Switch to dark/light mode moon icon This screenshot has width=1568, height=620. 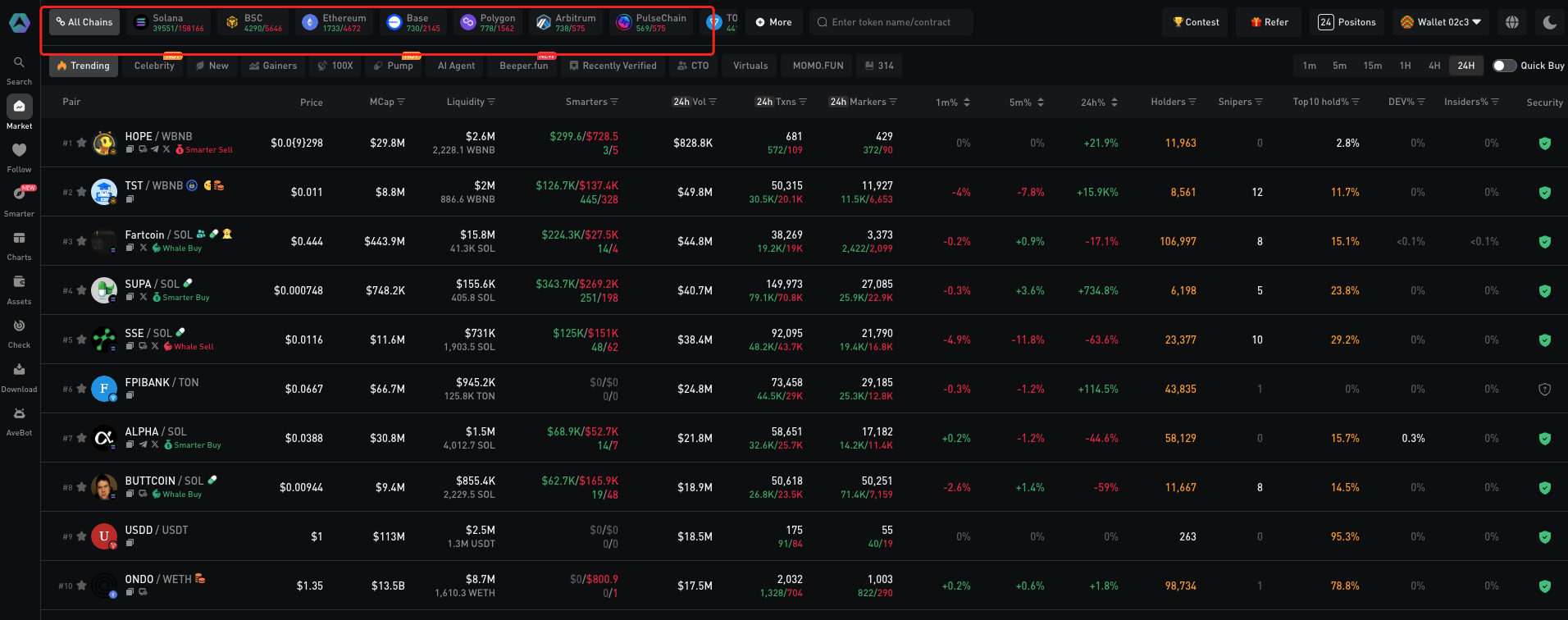coord(1549,22)
